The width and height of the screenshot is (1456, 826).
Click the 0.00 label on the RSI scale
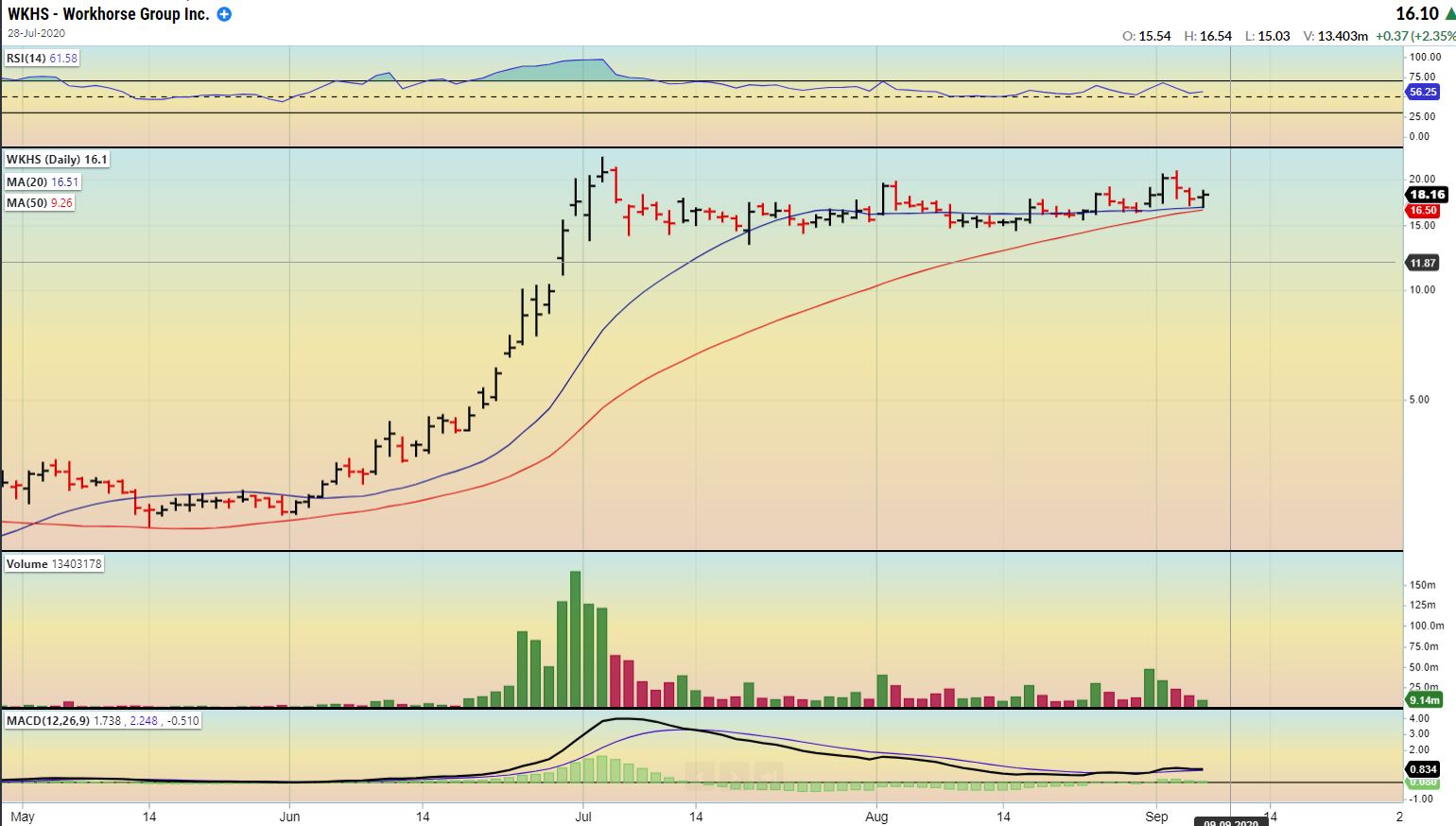click(1419, 136)
